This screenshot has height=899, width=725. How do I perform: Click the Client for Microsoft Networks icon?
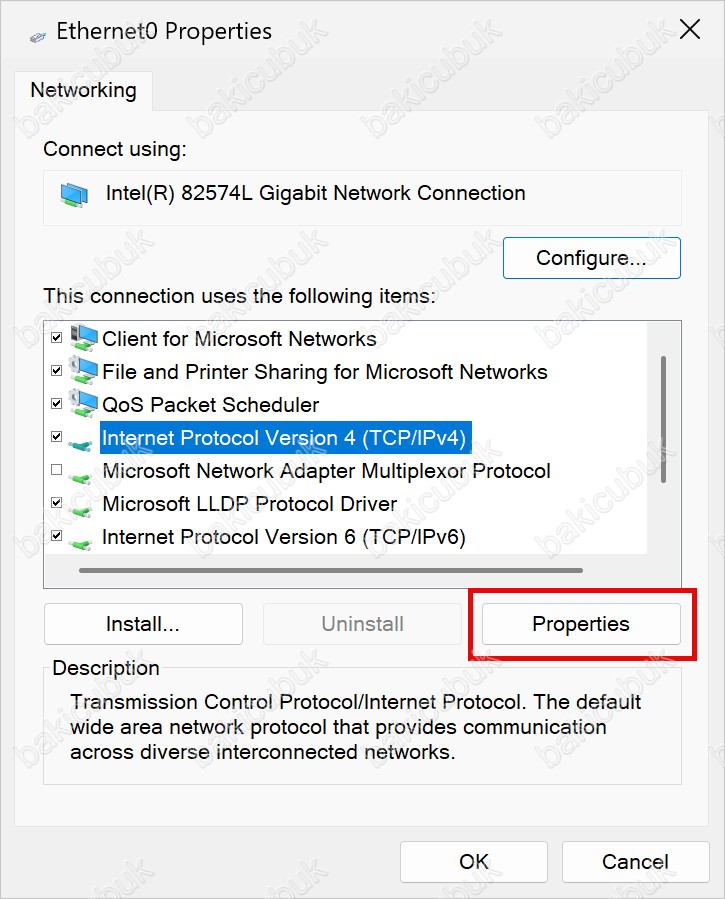click(84, 338)
